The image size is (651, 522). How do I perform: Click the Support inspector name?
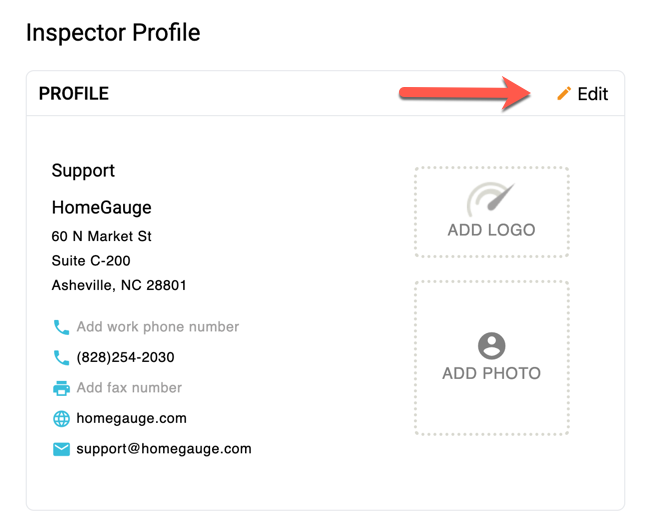coord(83,171)
